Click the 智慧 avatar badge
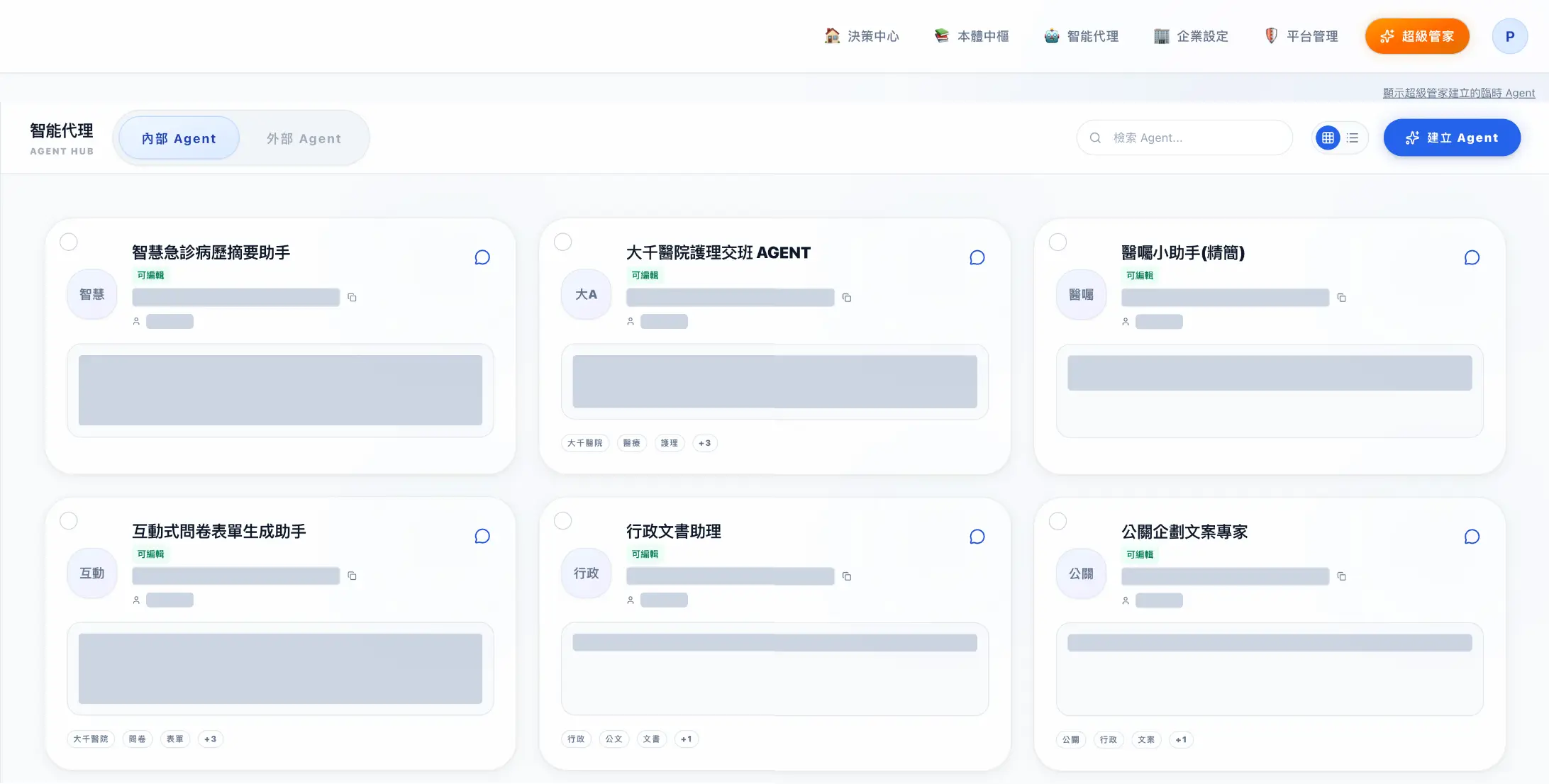 point(92,294)
